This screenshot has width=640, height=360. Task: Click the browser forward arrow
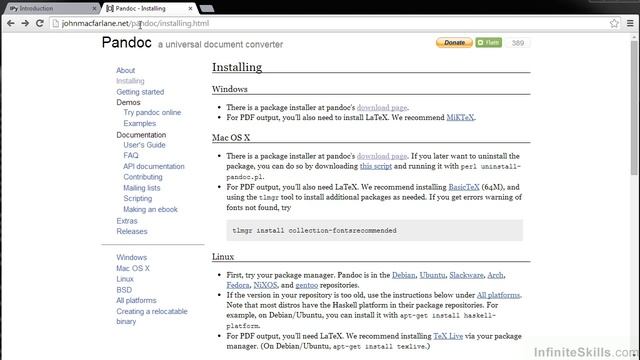(25, 23)
